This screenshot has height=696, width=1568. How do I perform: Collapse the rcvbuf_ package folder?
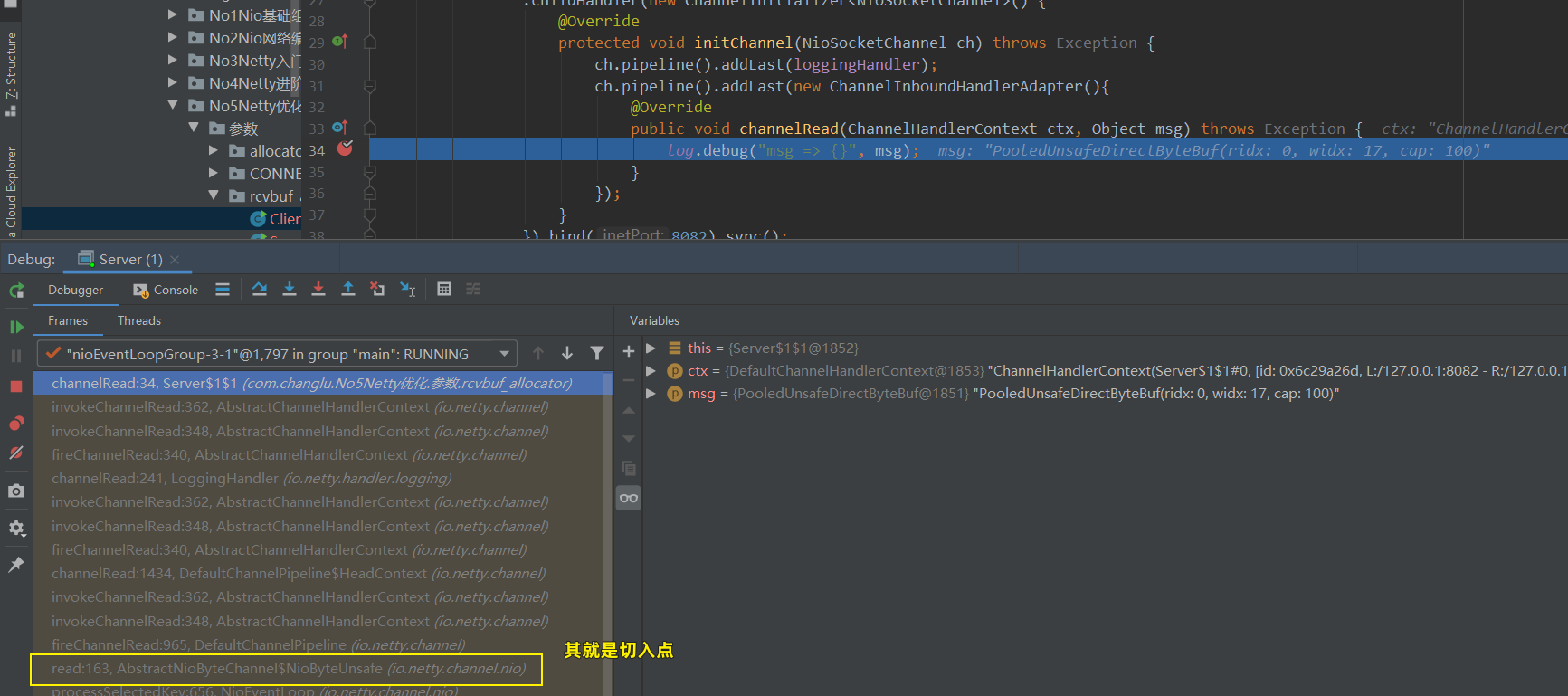[x=214, y=195]
